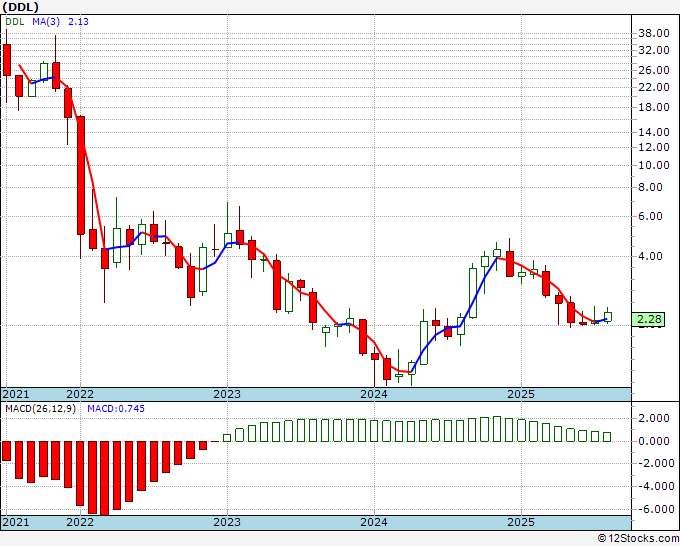The height and width of the screenshot is (546, 680).
Task: Click the current price tag 2.28
Action: [x=648, y=319]
